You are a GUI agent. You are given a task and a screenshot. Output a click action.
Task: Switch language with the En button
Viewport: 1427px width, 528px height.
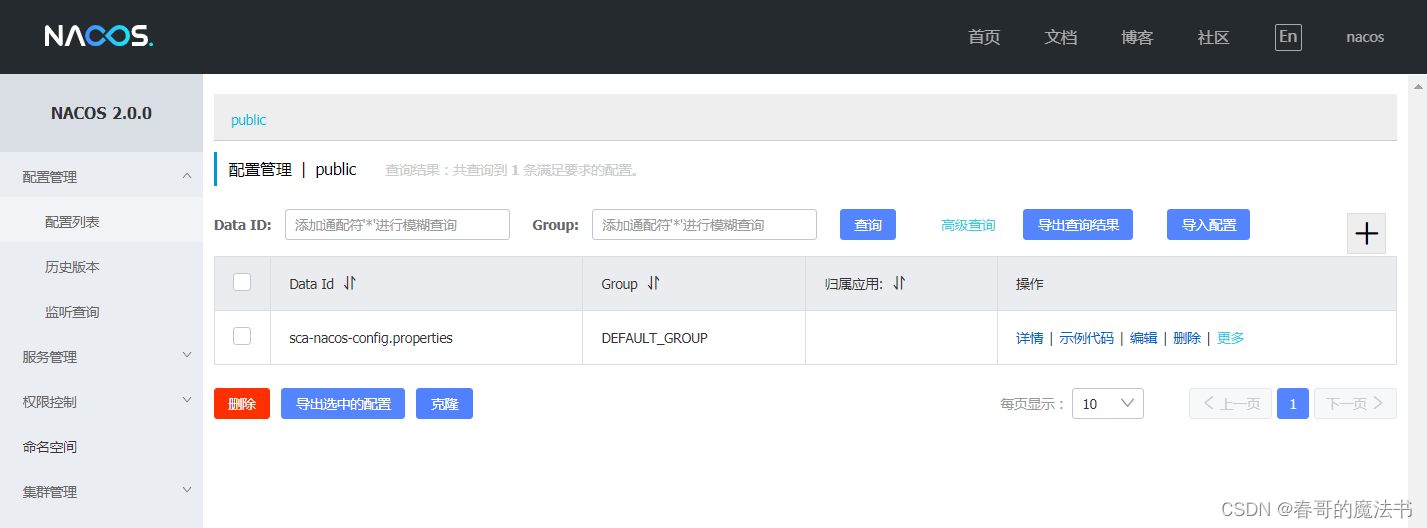pyautogui.click(x=1288, y=37)
